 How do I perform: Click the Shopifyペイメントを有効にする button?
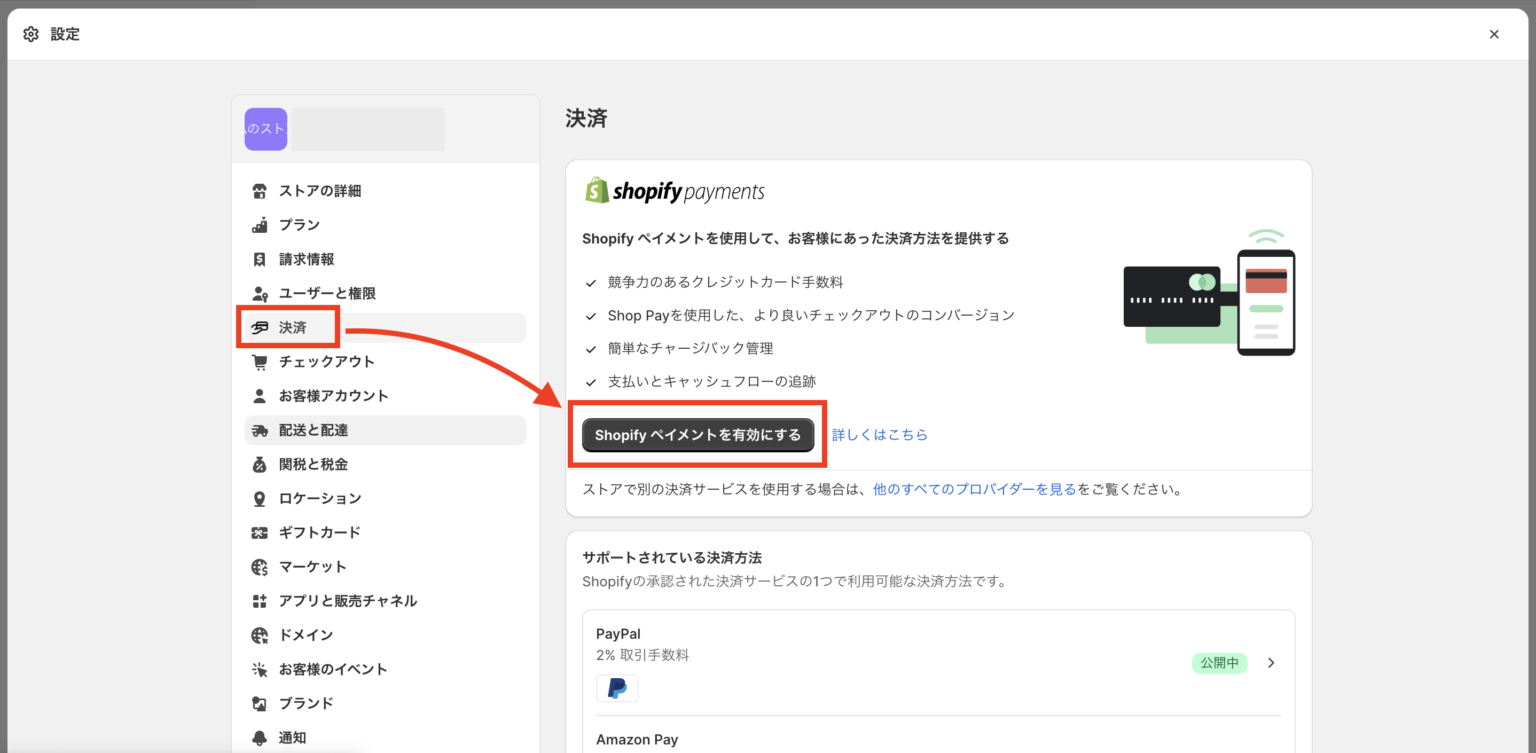(x=697, y=434)
